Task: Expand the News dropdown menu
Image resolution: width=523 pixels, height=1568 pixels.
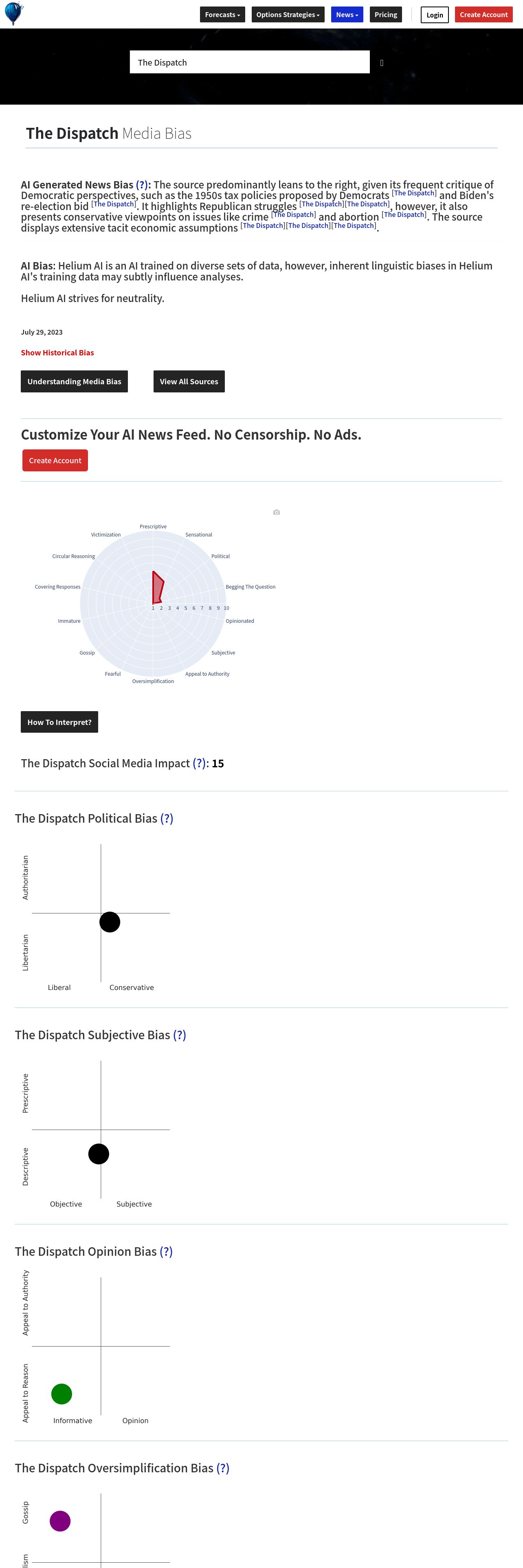Action: 347,15
